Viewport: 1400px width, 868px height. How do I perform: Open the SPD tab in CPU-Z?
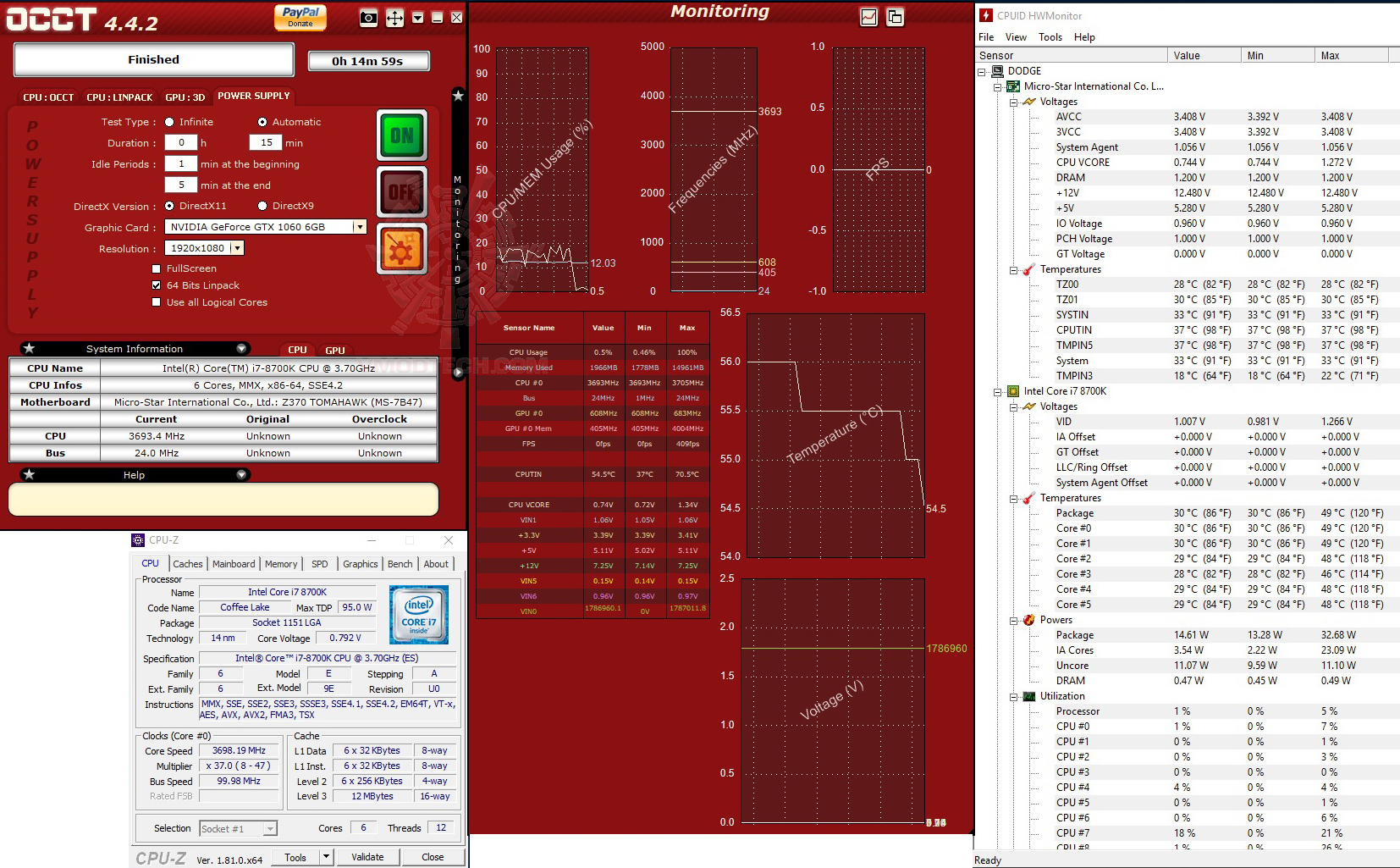320,564
